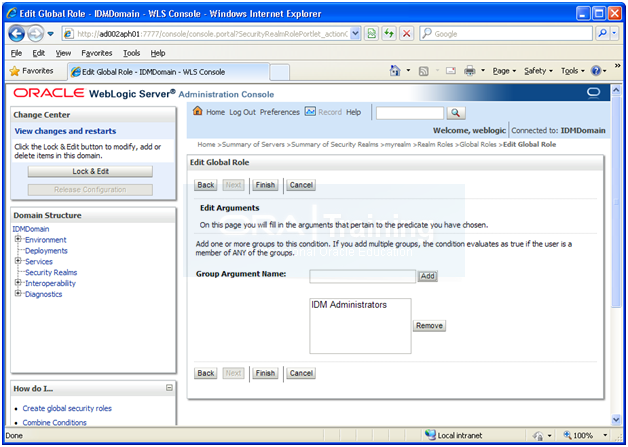This screenshot has width=628, height=447.
Task: Click the top Cancel button
Action: click(x=301, y=185)
